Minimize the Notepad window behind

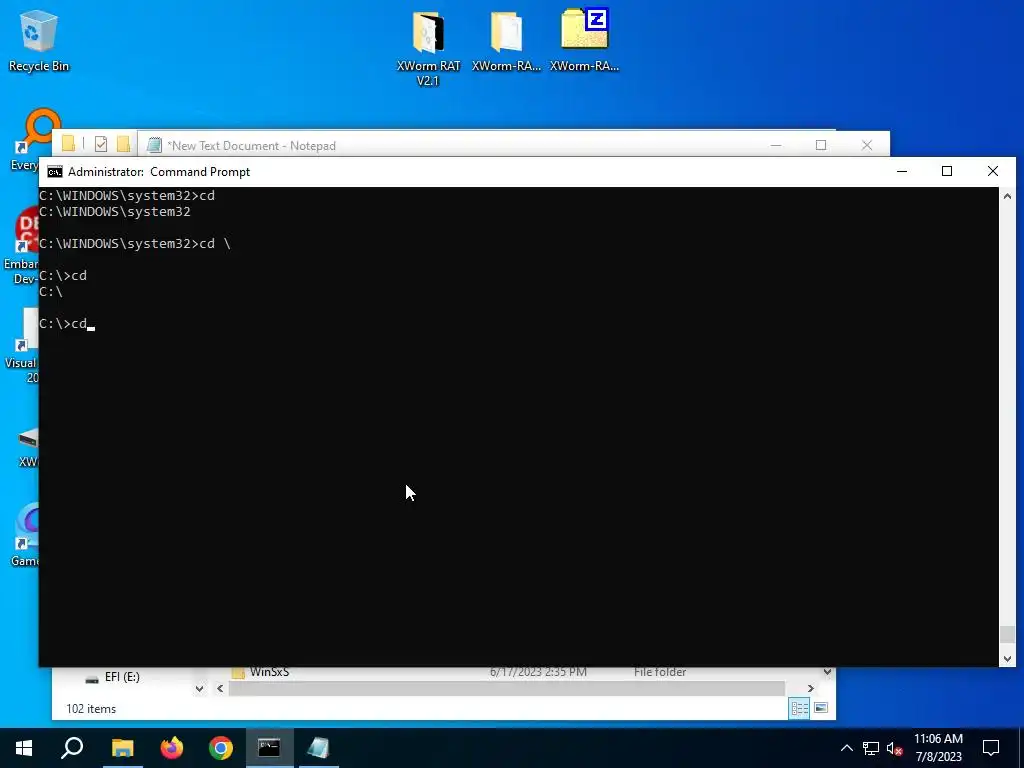tap(776, 145)
